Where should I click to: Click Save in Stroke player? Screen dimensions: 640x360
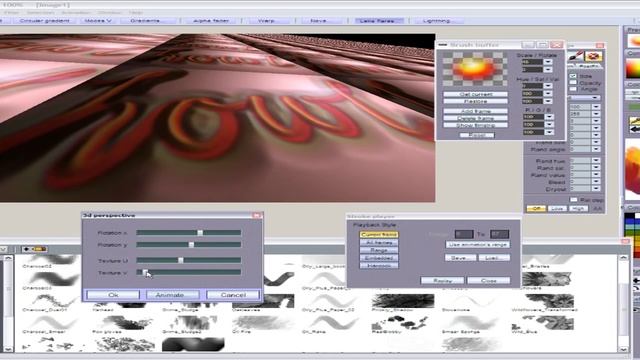pos(460,258)
